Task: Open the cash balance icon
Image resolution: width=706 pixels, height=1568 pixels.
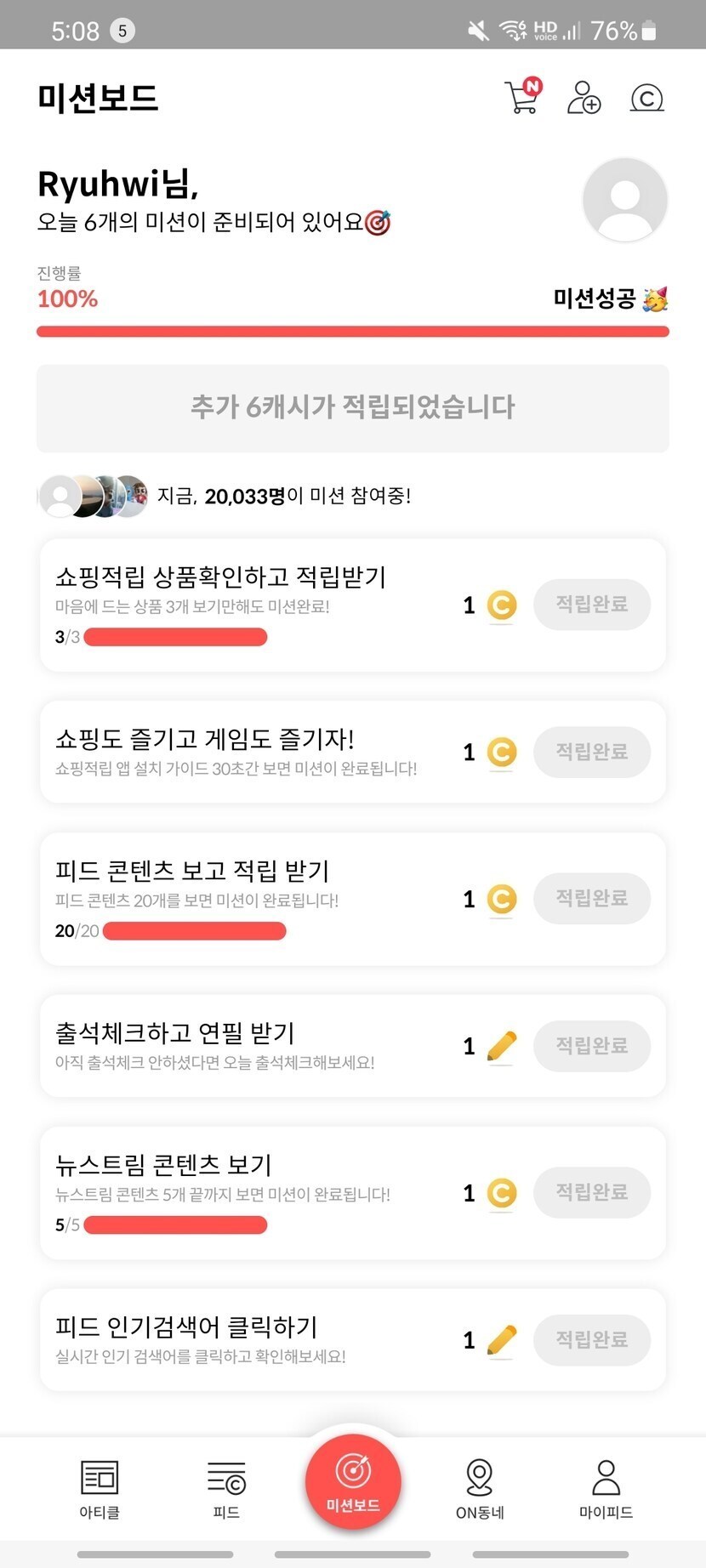Action: click(646, 99)
